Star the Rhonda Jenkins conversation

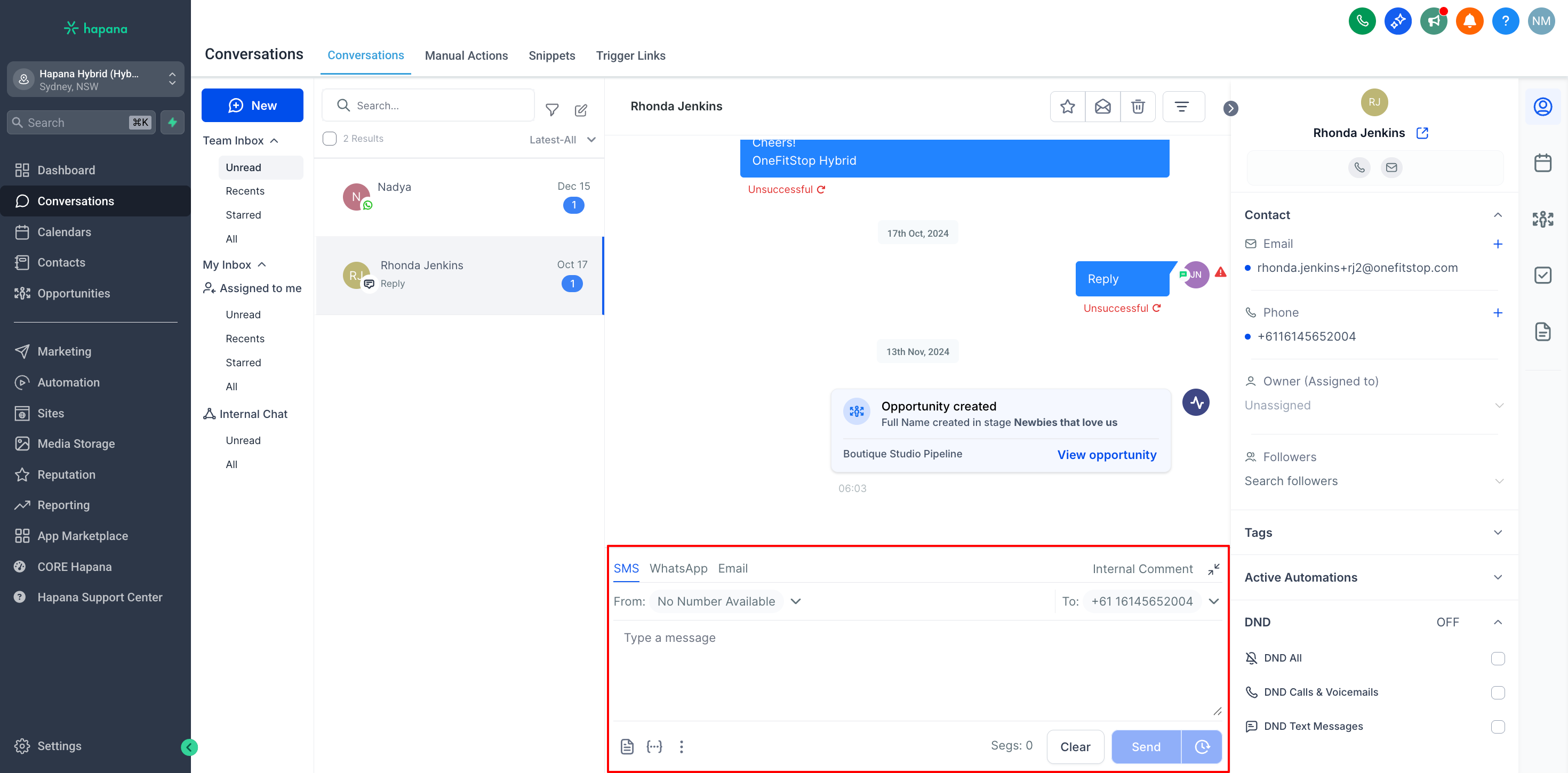(1067, 107)
